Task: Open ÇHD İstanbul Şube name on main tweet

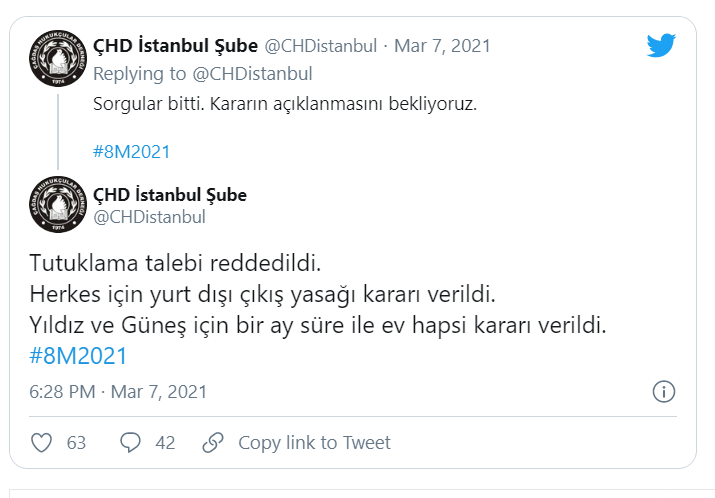Action: point(170,195)
